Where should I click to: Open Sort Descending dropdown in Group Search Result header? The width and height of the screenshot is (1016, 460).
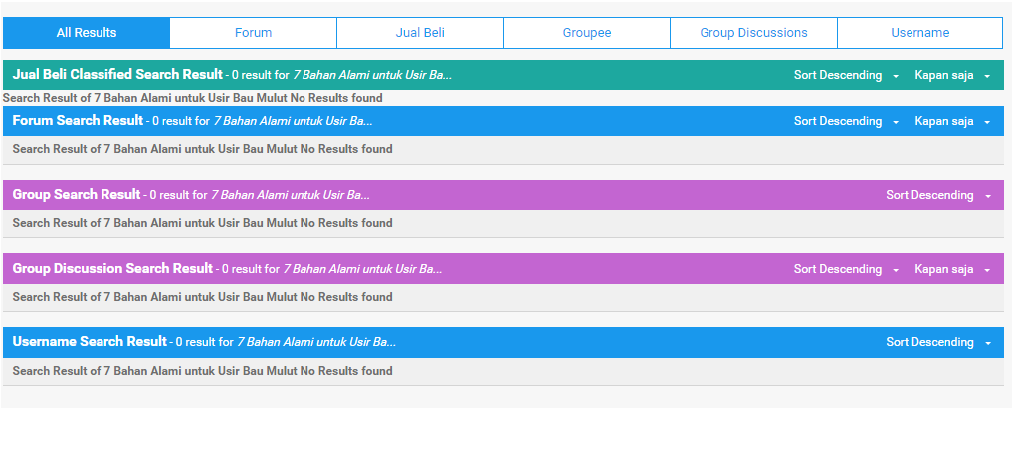click(x=939, y=195)
